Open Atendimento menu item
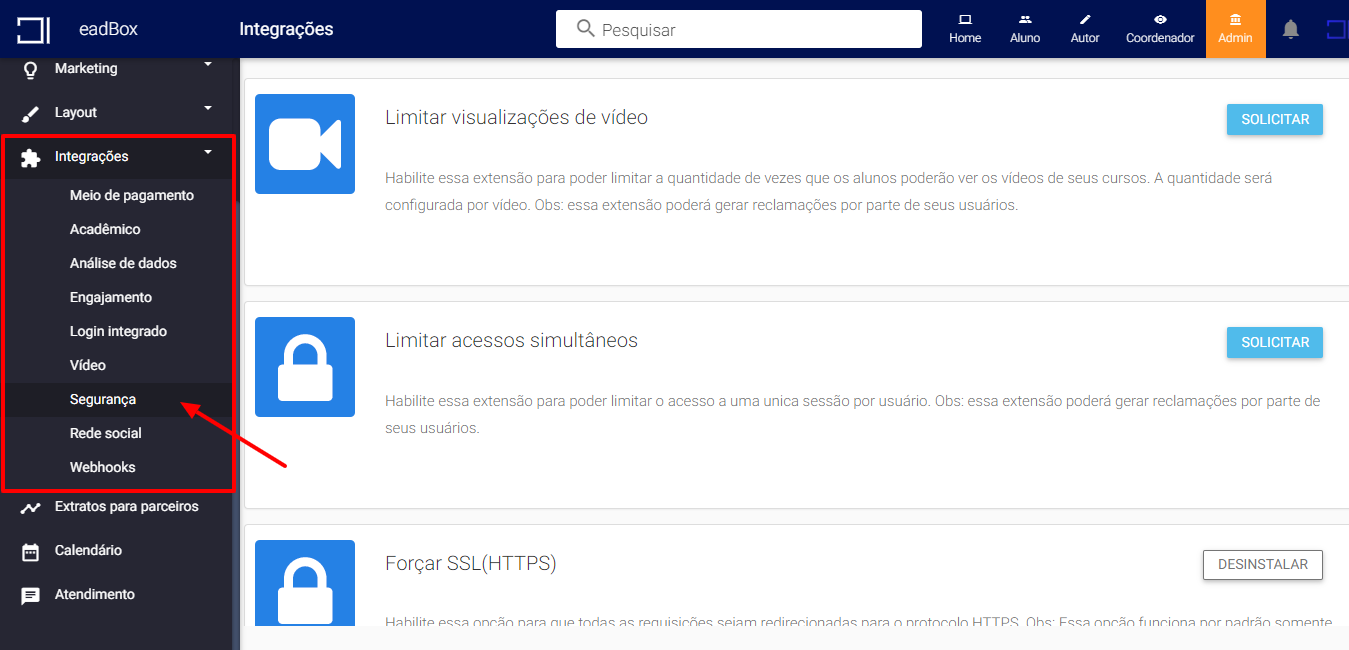 pyautogui.click(x=95, y=594)
